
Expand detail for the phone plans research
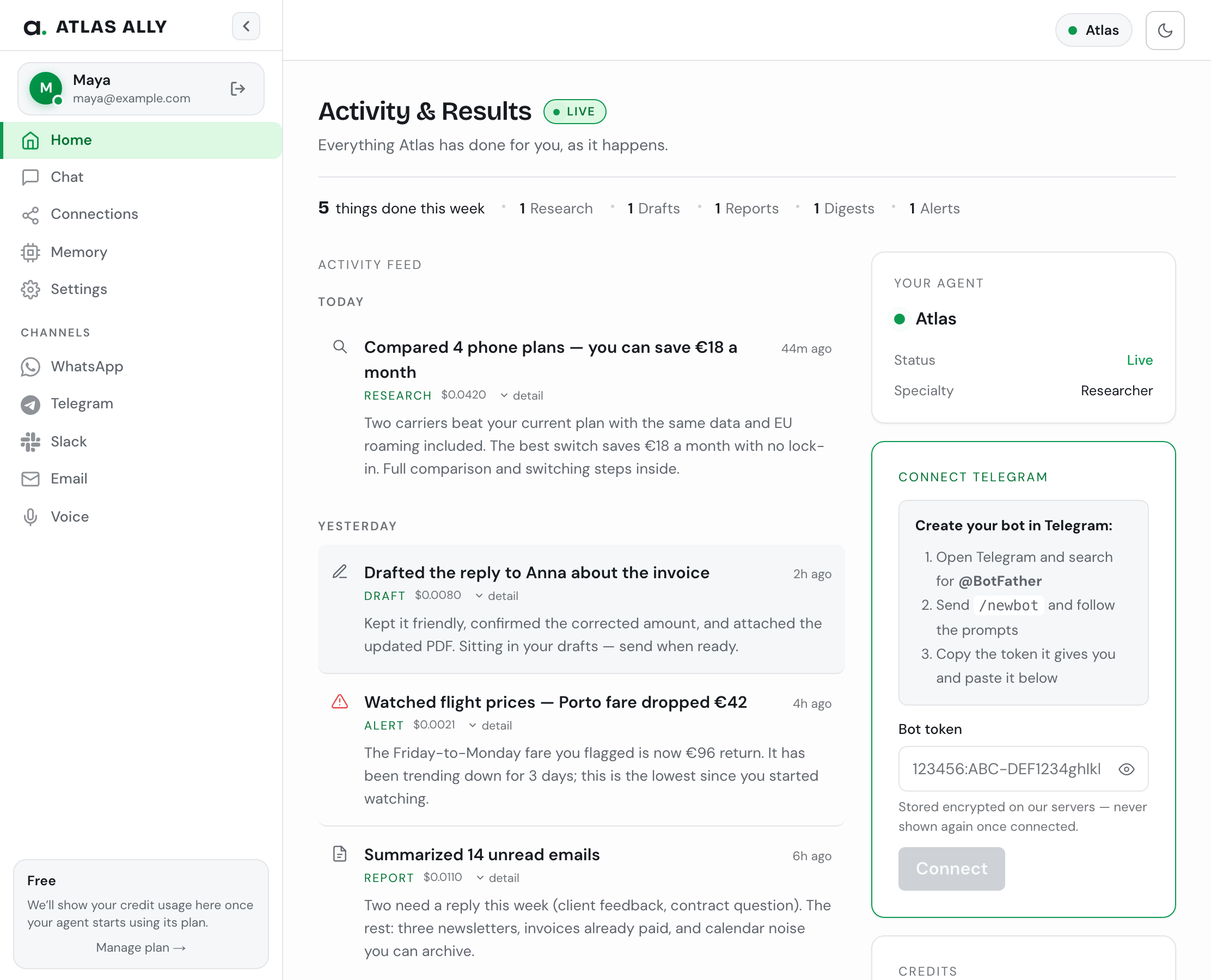pyautogui.click(x=522, y=395)
